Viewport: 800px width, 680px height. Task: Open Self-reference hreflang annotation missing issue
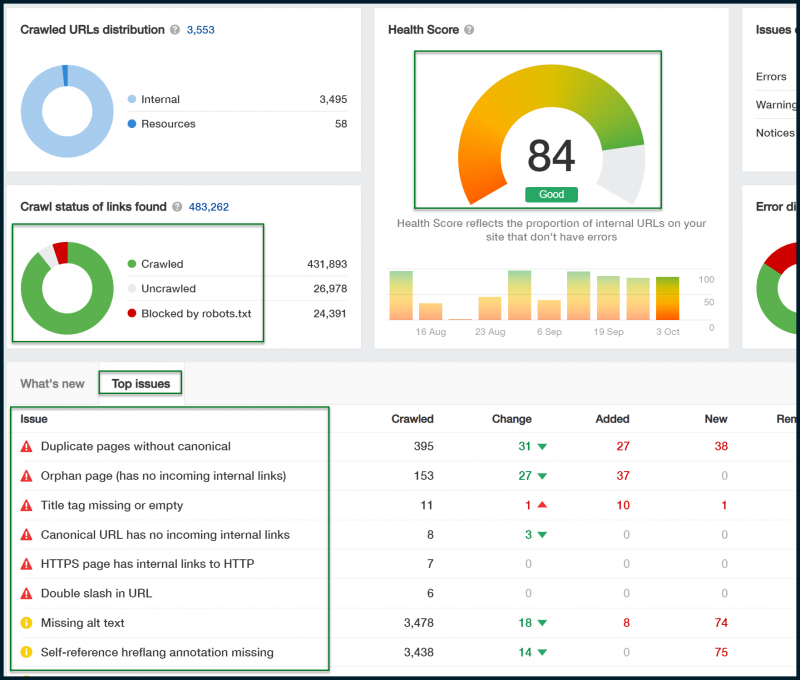[x=157, y=652]
